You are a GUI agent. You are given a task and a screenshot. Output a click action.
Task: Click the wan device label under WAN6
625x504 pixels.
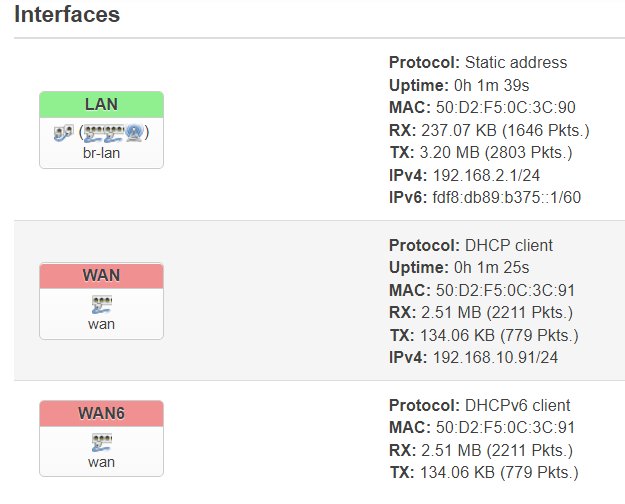click(101, 462)
